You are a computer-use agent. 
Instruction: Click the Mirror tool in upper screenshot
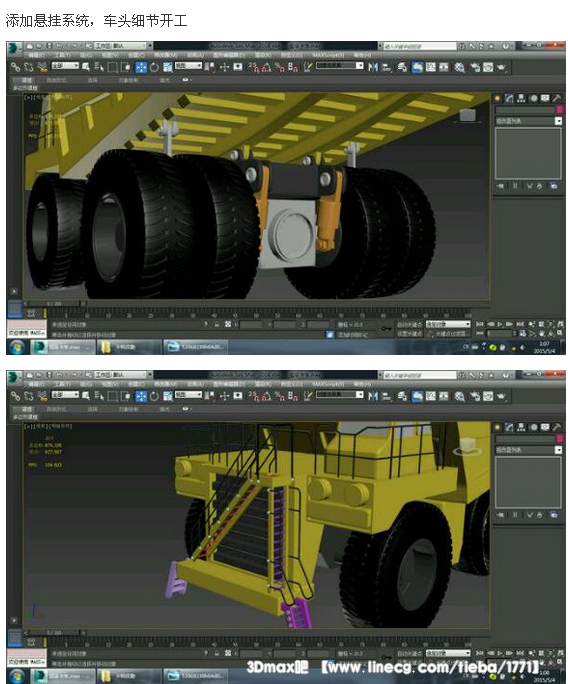pos(372,67)
